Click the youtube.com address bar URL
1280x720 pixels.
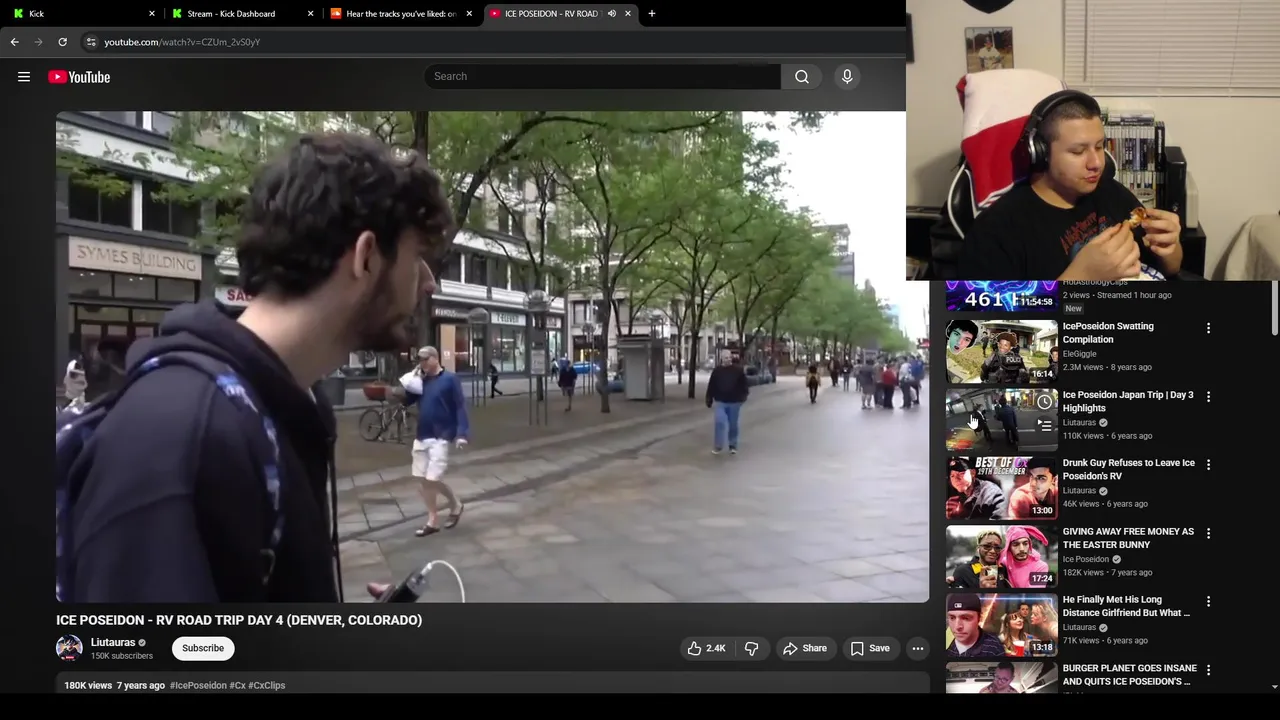(x=182, y=42)
